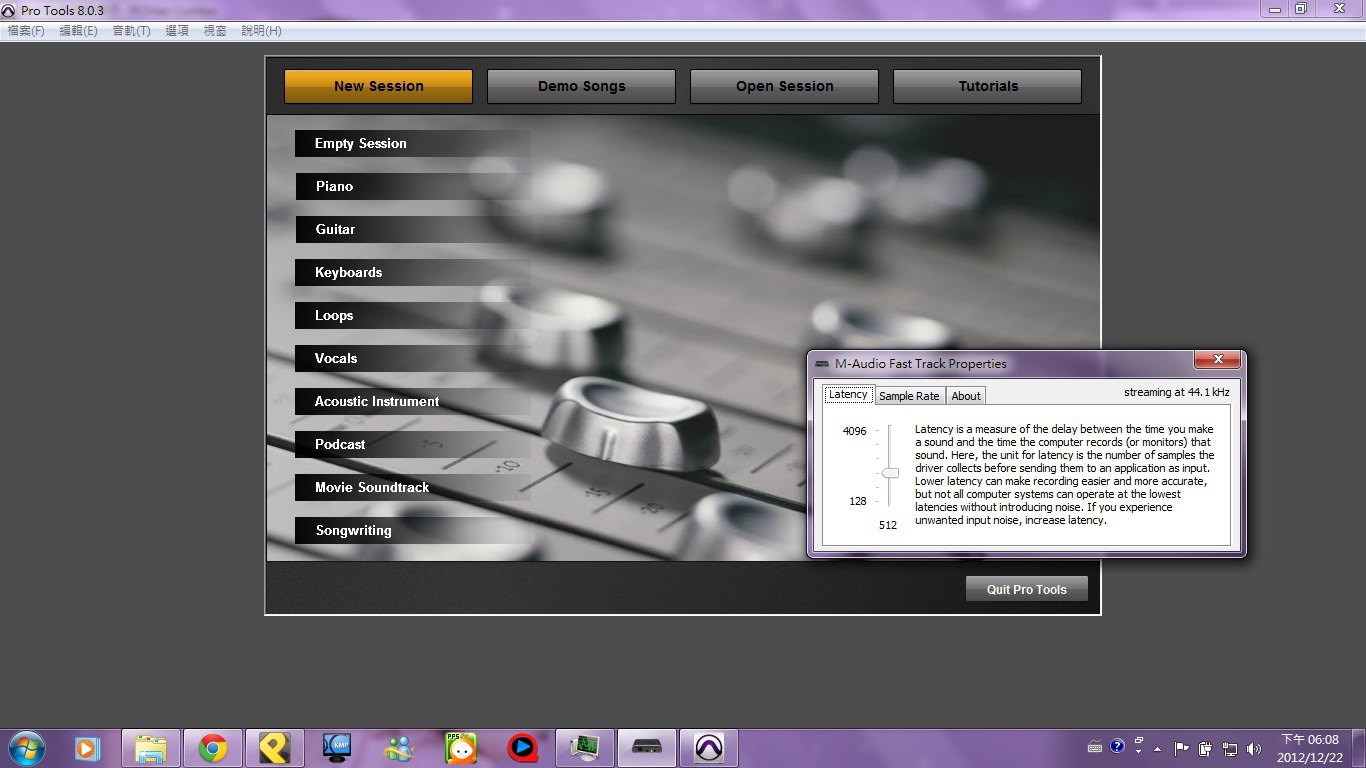Open Windows Media Player from taskbar
This screenshot has height=768, width=1366.
88,748
